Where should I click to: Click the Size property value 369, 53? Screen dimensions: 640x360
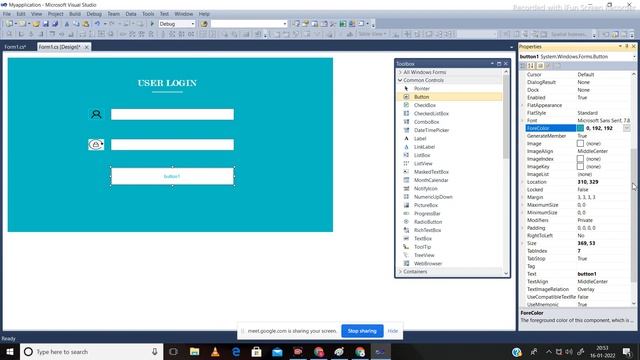(x=586, y=243)
